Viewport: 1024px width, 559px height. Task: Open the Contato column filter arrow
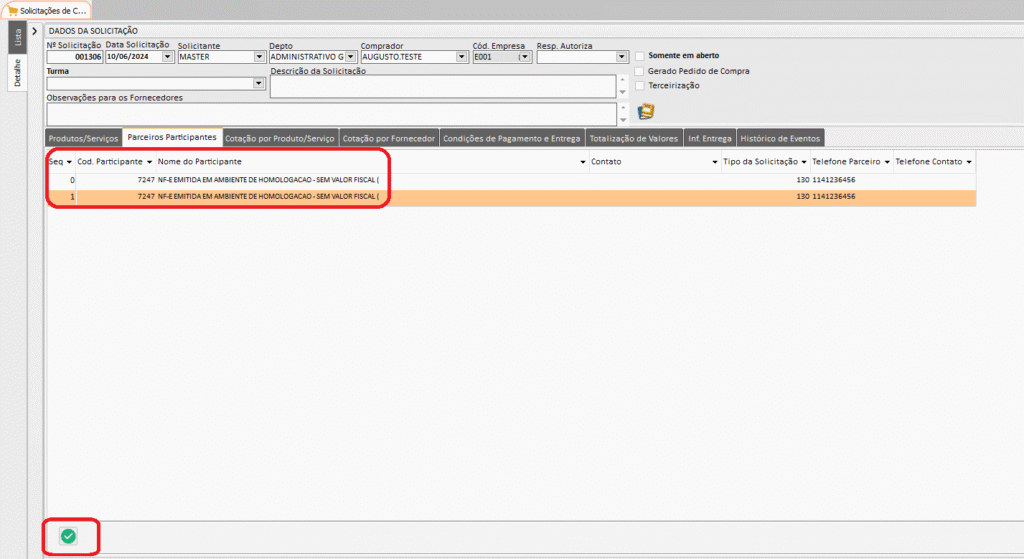coord(714,162)
